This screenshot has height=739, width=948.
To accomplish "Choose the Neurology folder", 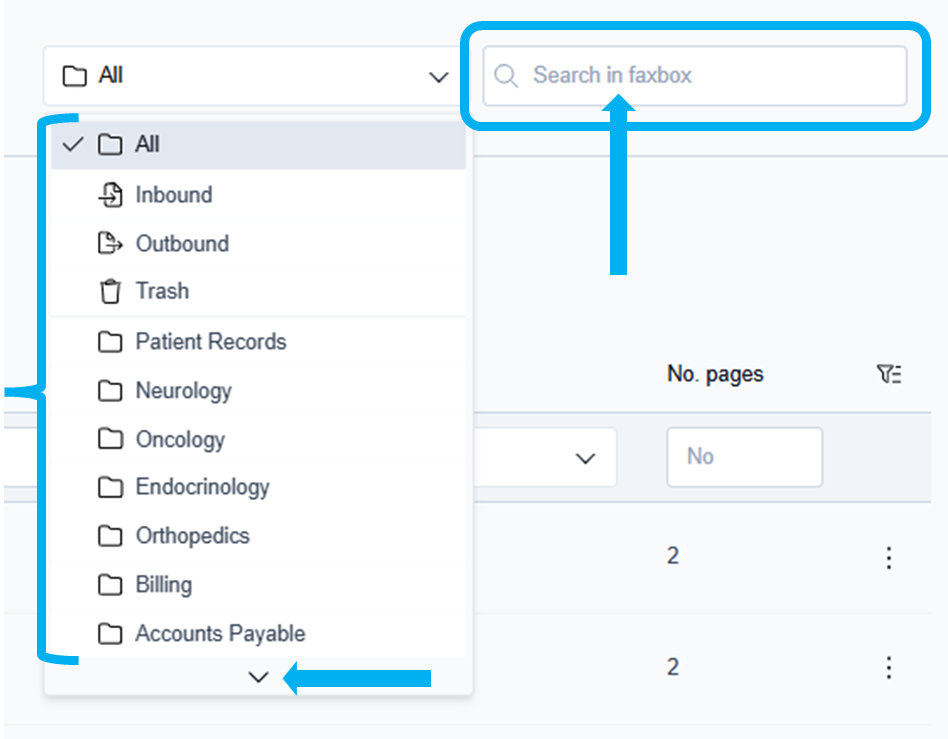I will pos(183,391).
